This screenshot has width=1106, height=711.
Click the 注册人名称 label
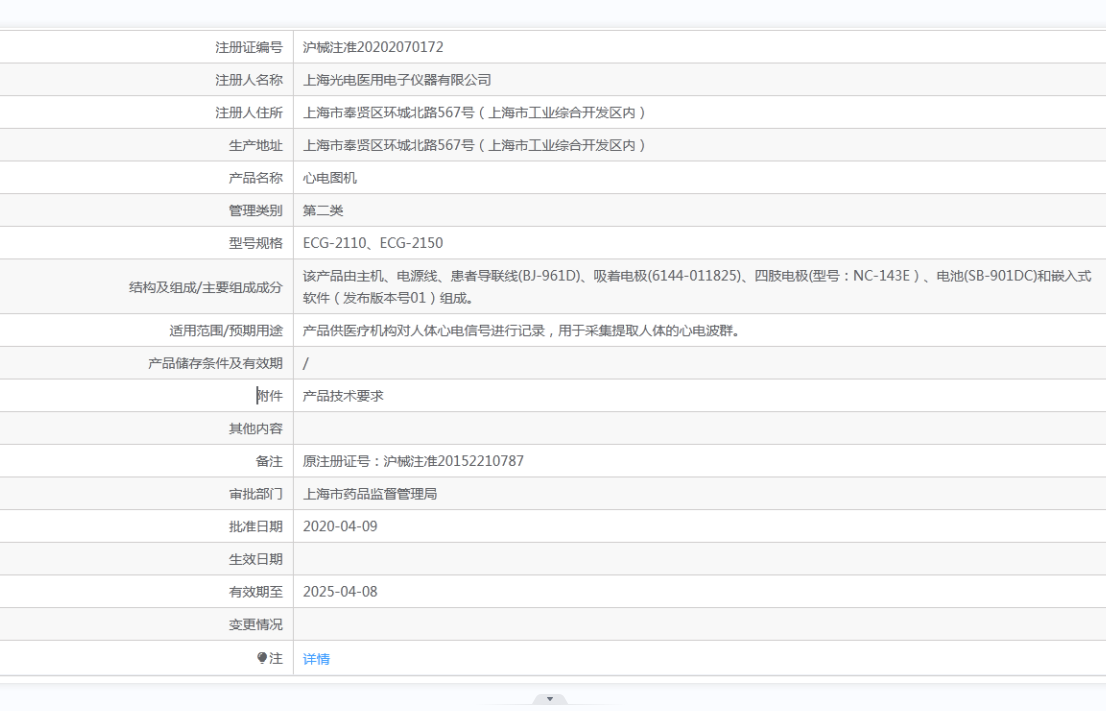coord(249,80)
